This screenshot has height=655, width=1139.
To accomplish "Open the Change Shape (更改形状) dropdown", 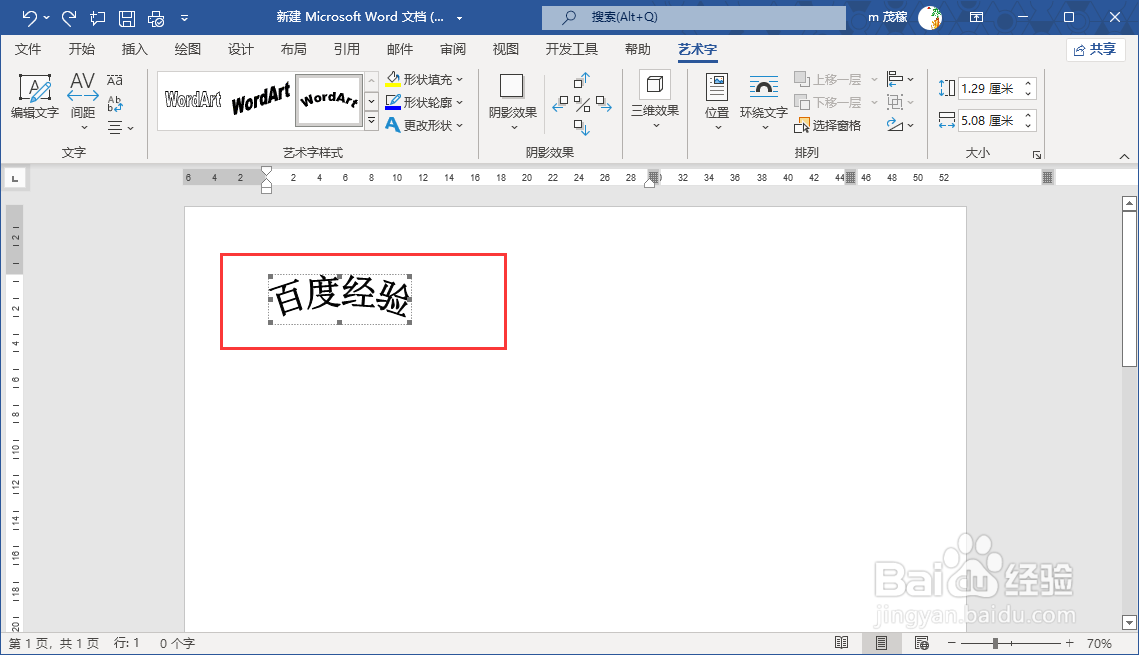I will click(x=425, y=124).
